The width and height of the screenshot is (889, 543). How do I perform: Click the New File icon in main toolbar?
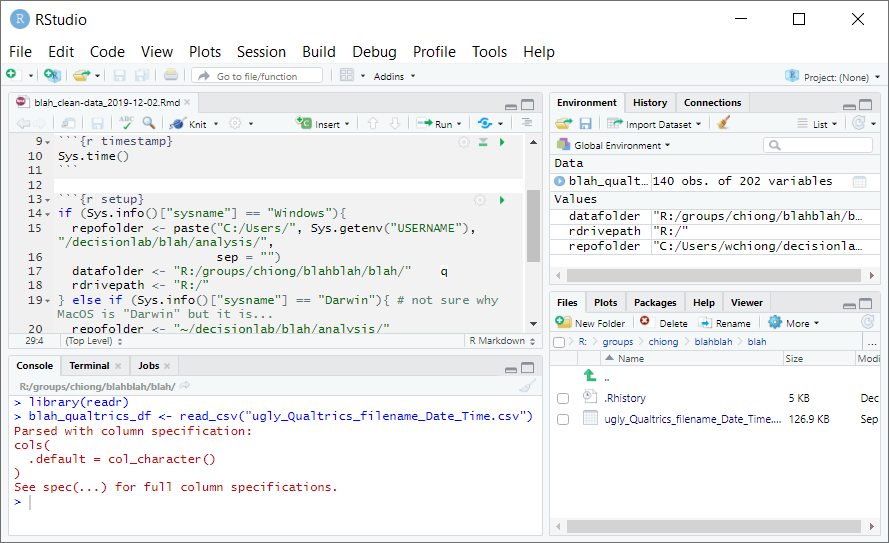pos(11,75)
